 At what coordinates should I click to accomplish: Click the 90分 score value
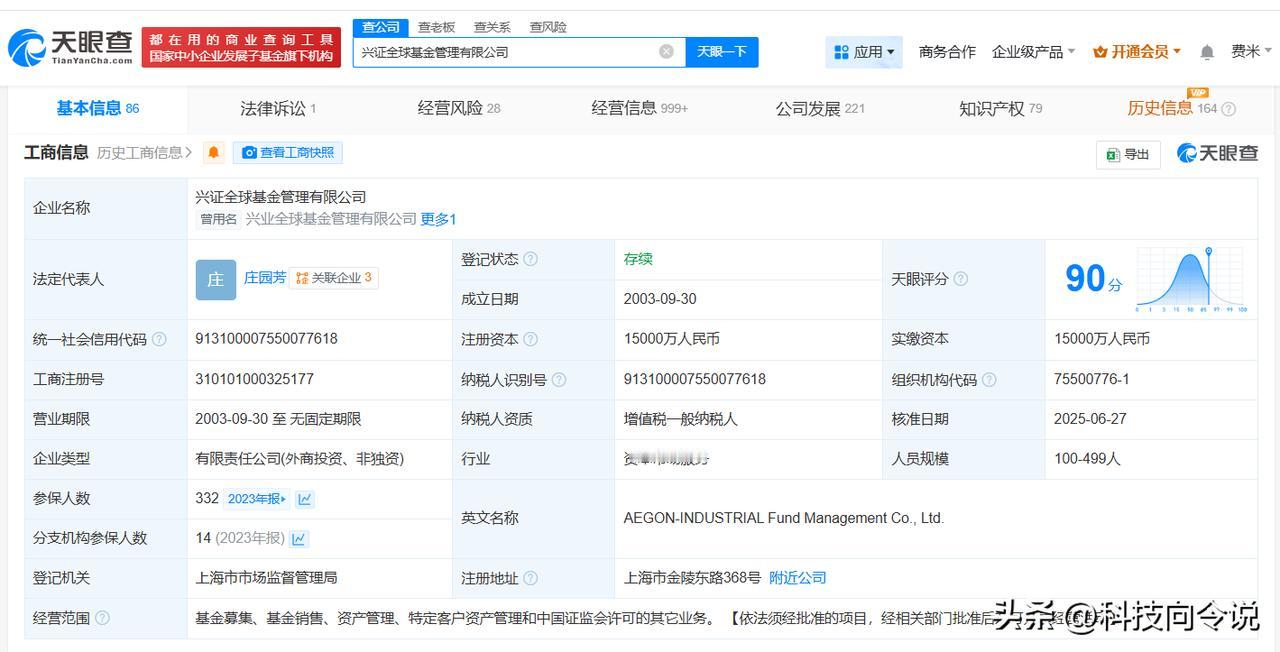[x=1093, y=279]
